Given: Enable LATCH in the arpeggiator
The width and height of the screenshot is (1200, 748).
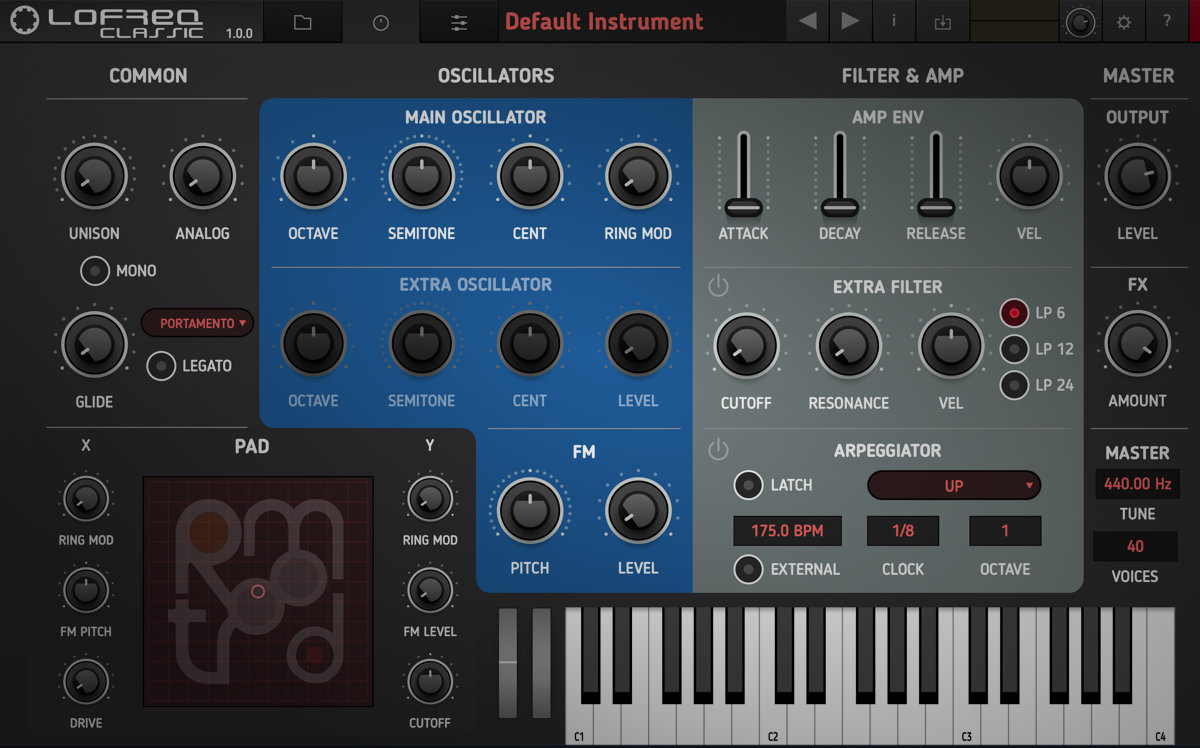Looking at the screenshot, I should pos(748,485).
